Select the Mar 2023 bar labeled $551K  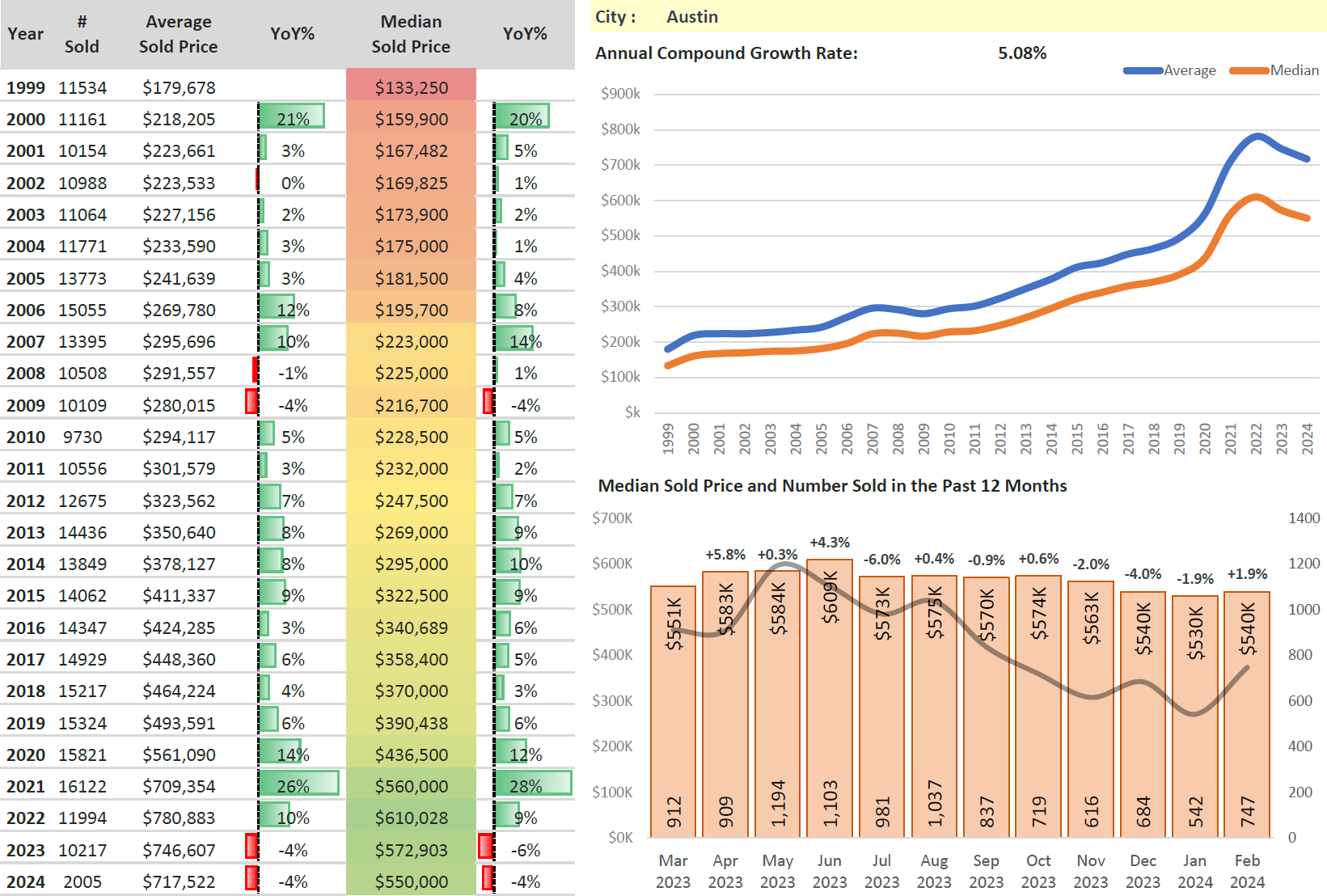click(673, 712)
